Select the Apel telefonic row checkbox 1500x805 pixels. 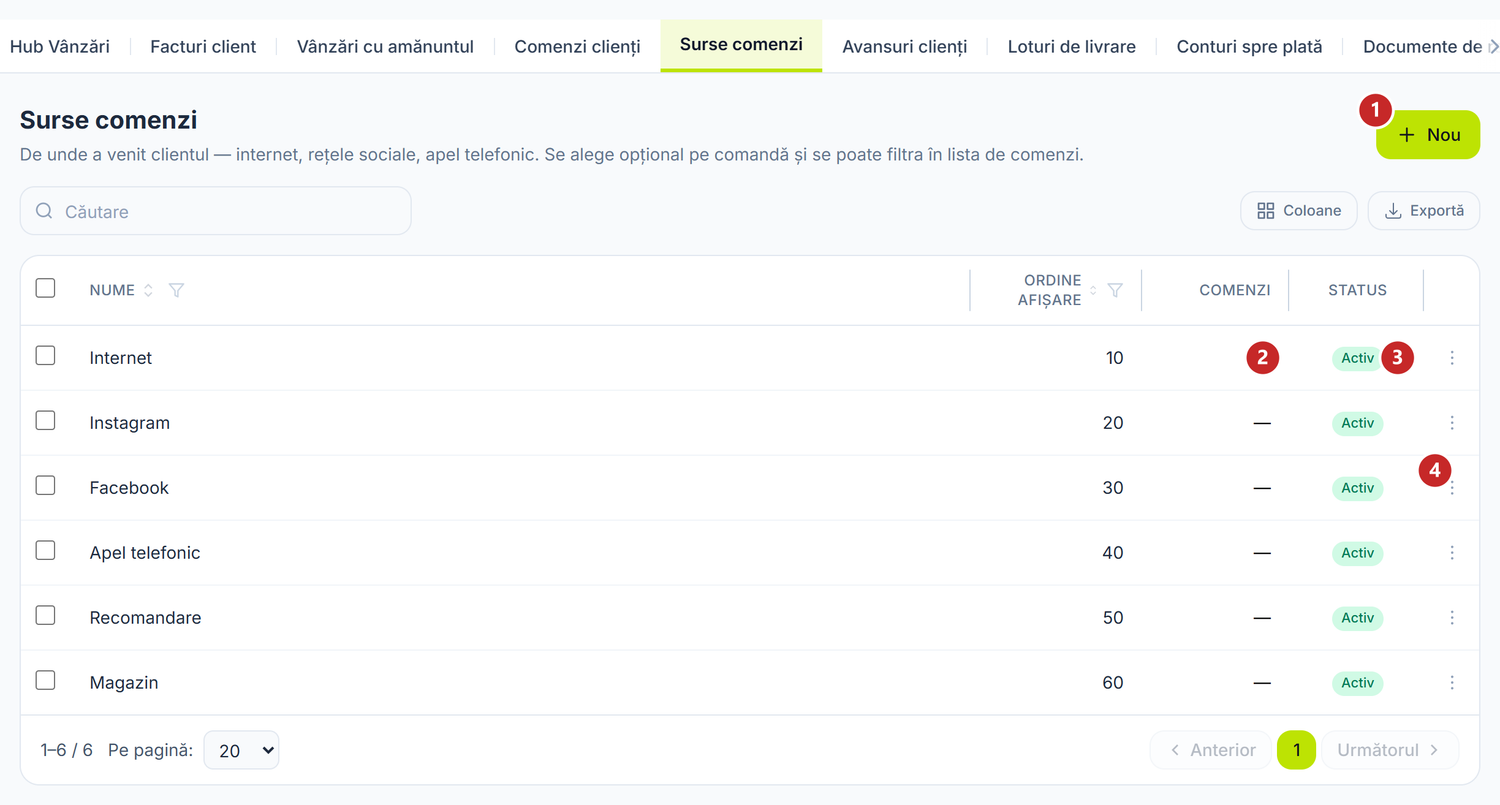point(45,550)
